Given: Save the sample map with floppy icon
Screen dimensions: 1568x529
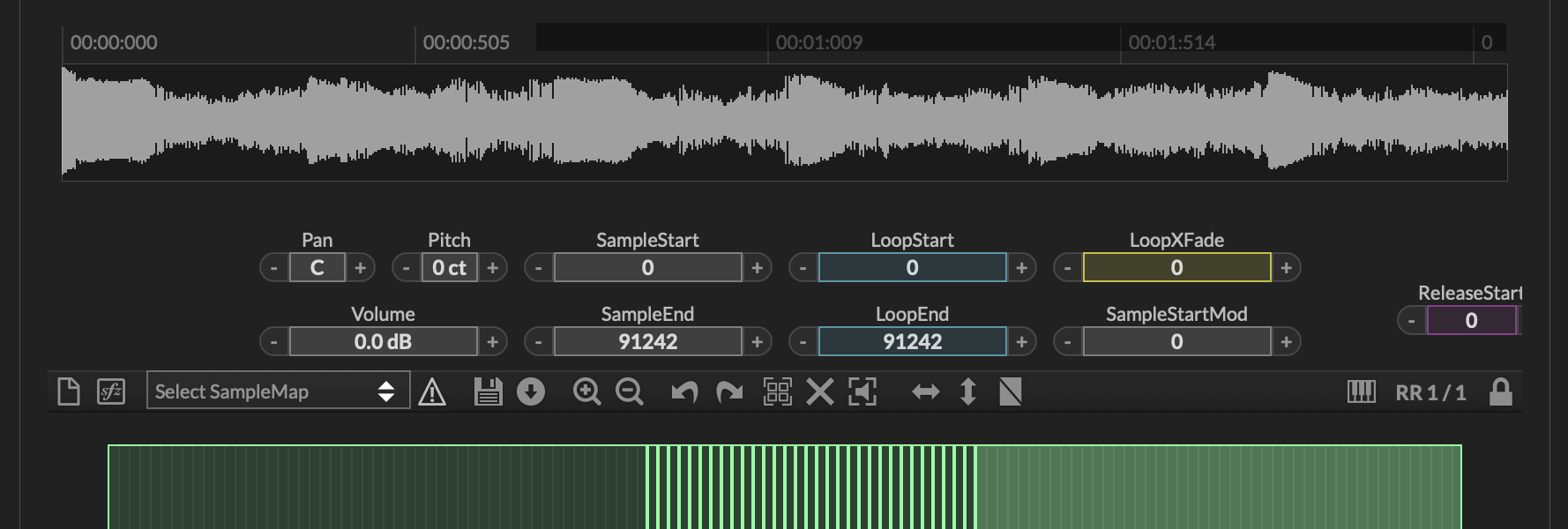Looking at the screenshot, I should tap(488, 391).
